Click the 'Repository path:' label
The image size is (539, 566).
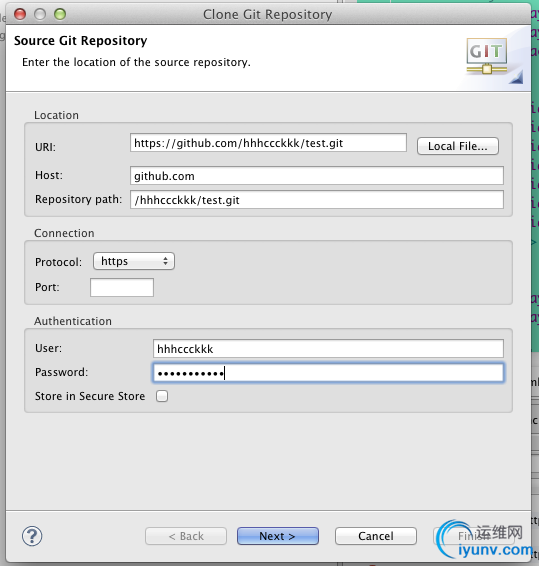click(x=78, y=199)
